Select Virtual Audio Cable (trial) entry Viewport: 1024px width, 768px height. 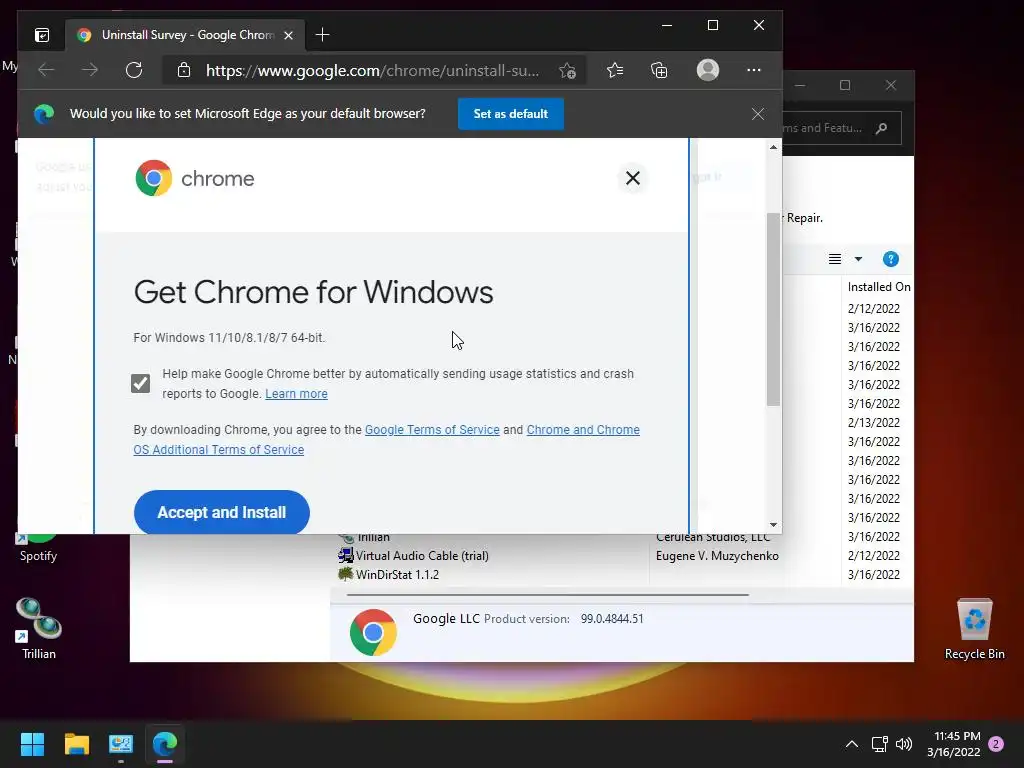(x=422, y=556)
